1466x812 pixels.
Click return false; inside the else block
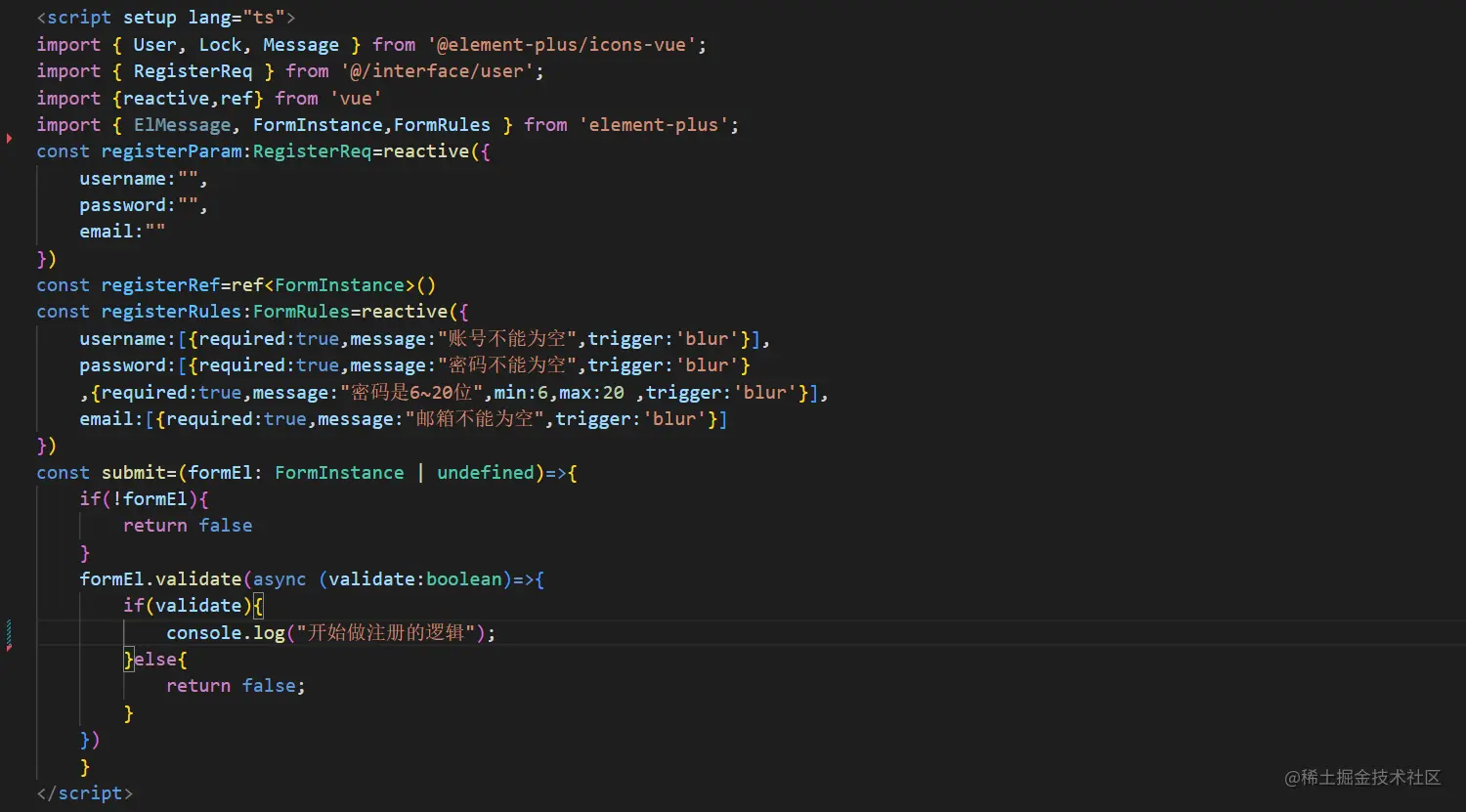[236, 686]
